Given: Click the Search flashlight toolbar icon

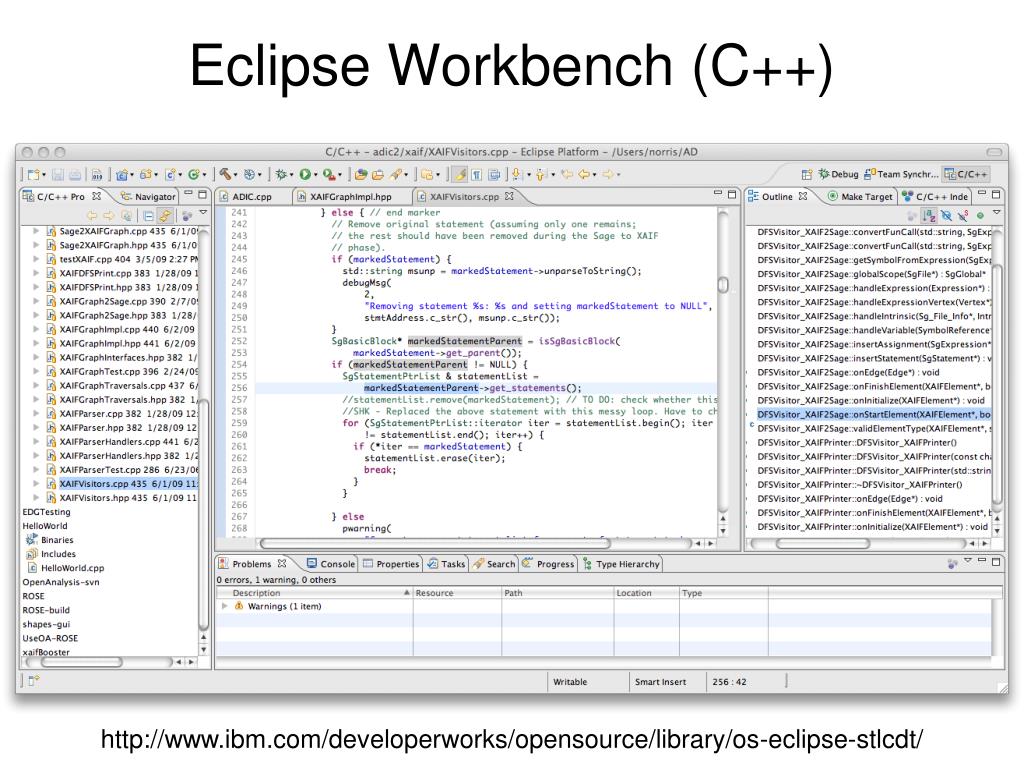Looking at the screenshot, I should (394, 174).
